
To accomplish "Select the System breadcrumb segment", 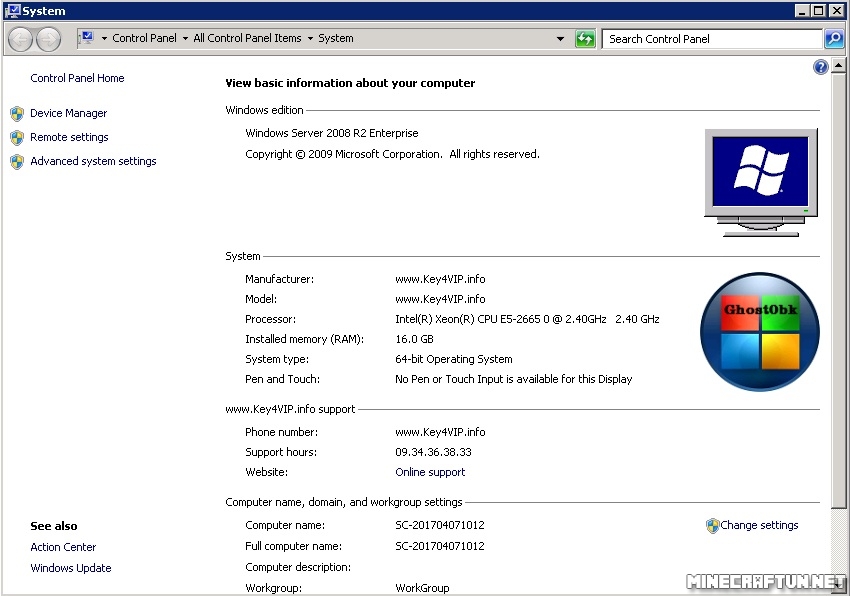I will click(336, 38).
